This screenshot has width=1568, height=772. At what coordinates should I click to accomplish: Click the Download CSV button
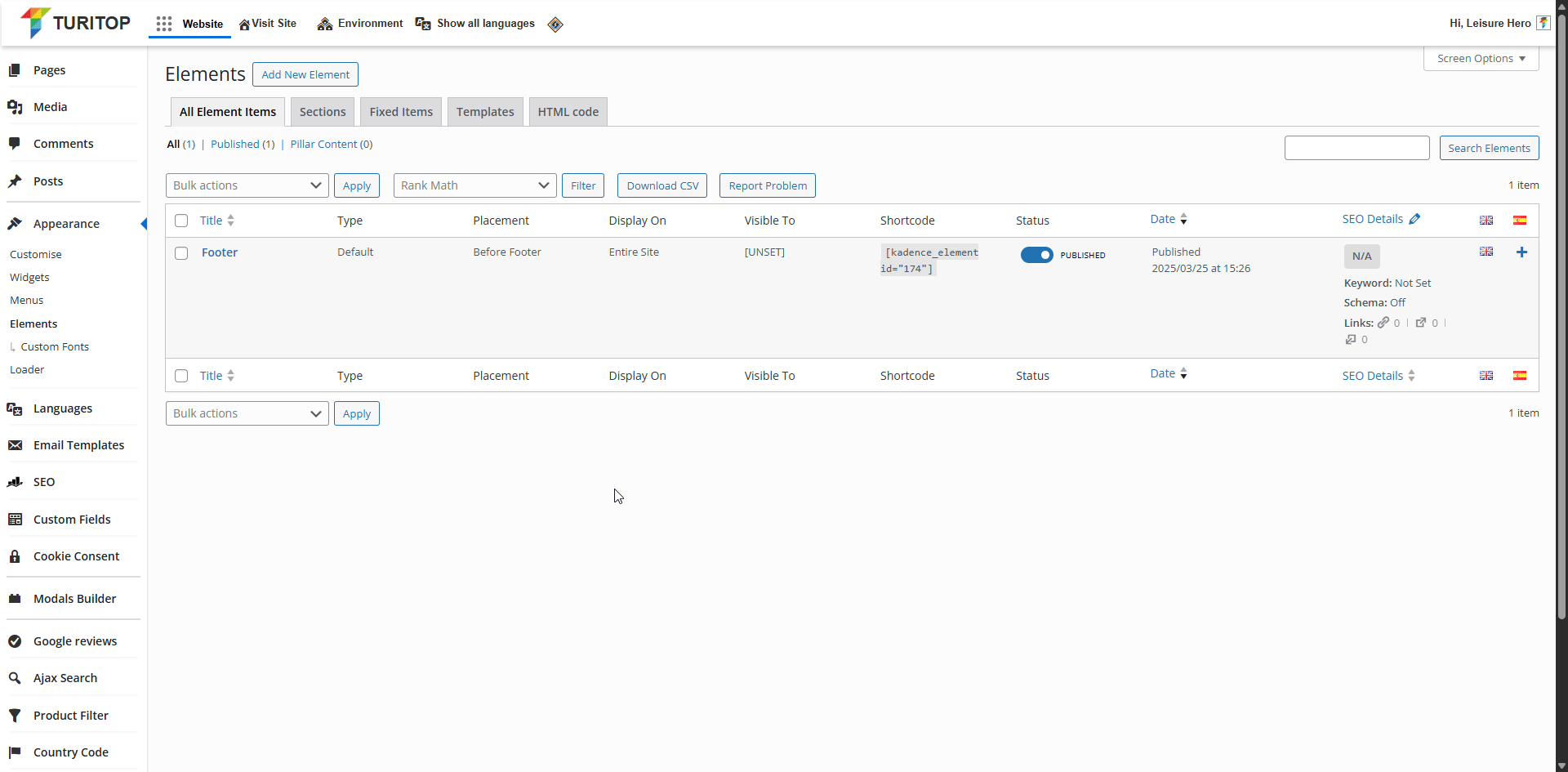click(662, 185)
